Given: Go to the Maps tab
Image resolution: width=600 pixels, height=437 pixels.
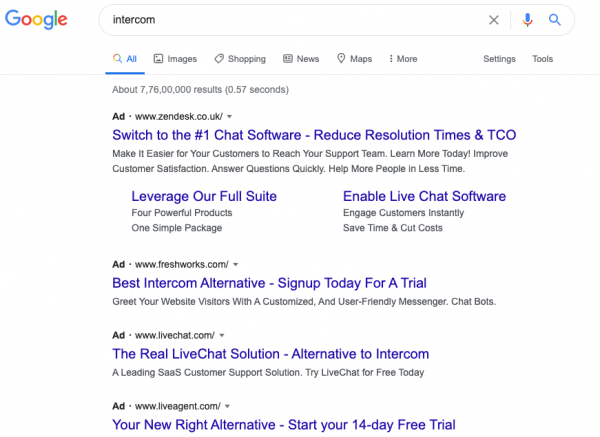Looking at the screenshot, I should click(354, 59).
